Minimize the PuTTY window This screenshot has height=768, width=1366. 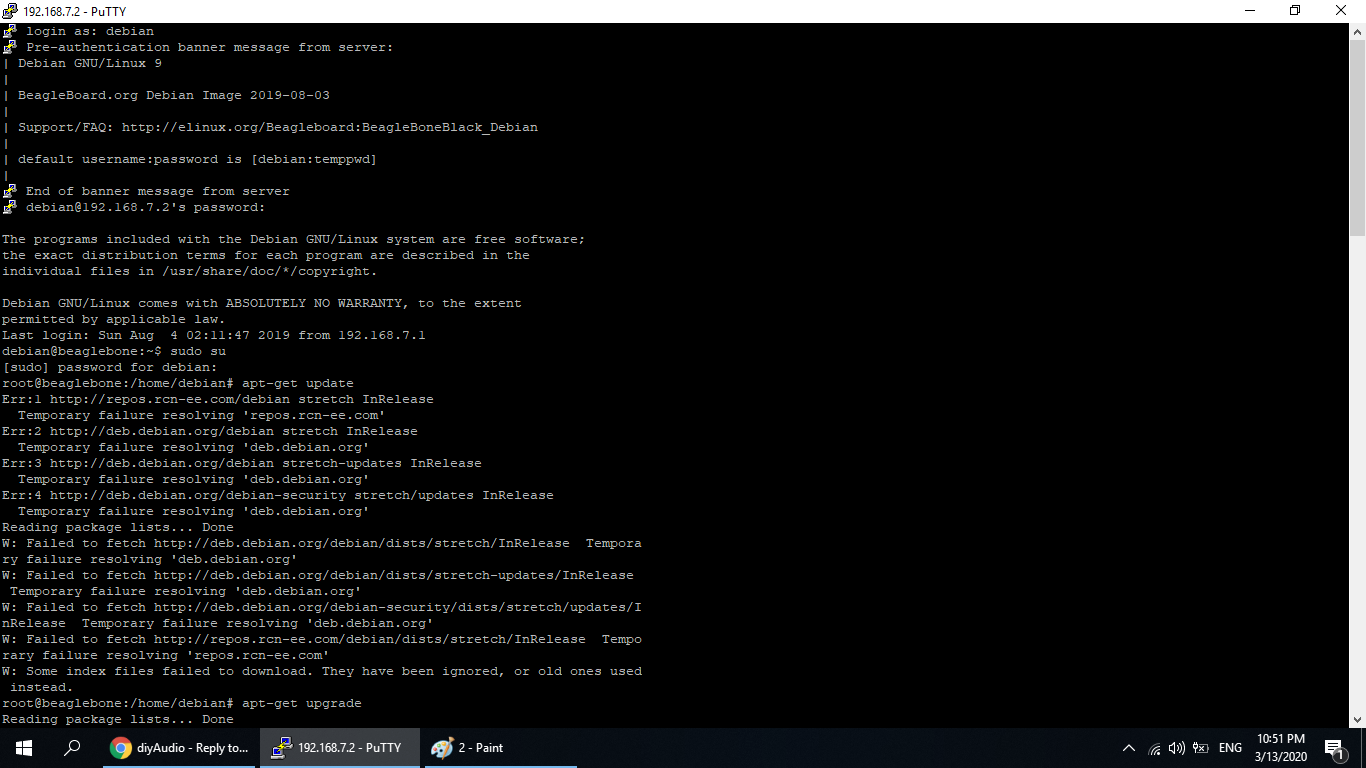1249,11
